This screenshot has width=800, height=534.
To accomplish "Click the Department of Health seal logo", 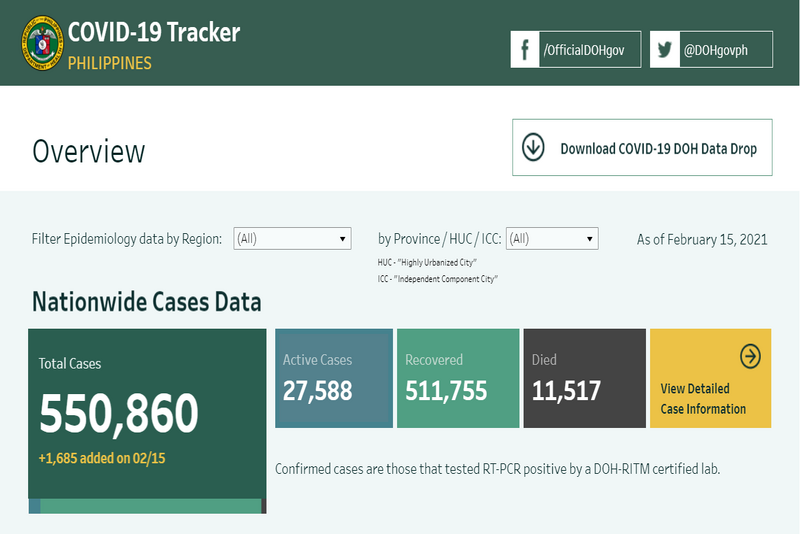I will click(42, 43).
